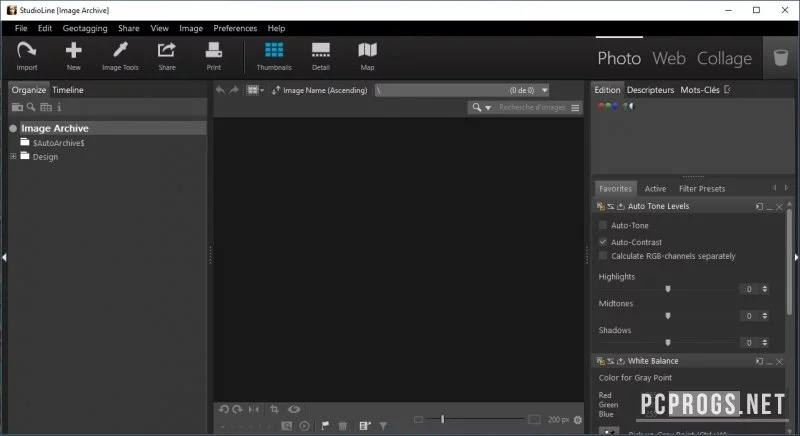800x436 pixels.
Task: Click the undo arrow above image area
Action: (x=220, y=90)
